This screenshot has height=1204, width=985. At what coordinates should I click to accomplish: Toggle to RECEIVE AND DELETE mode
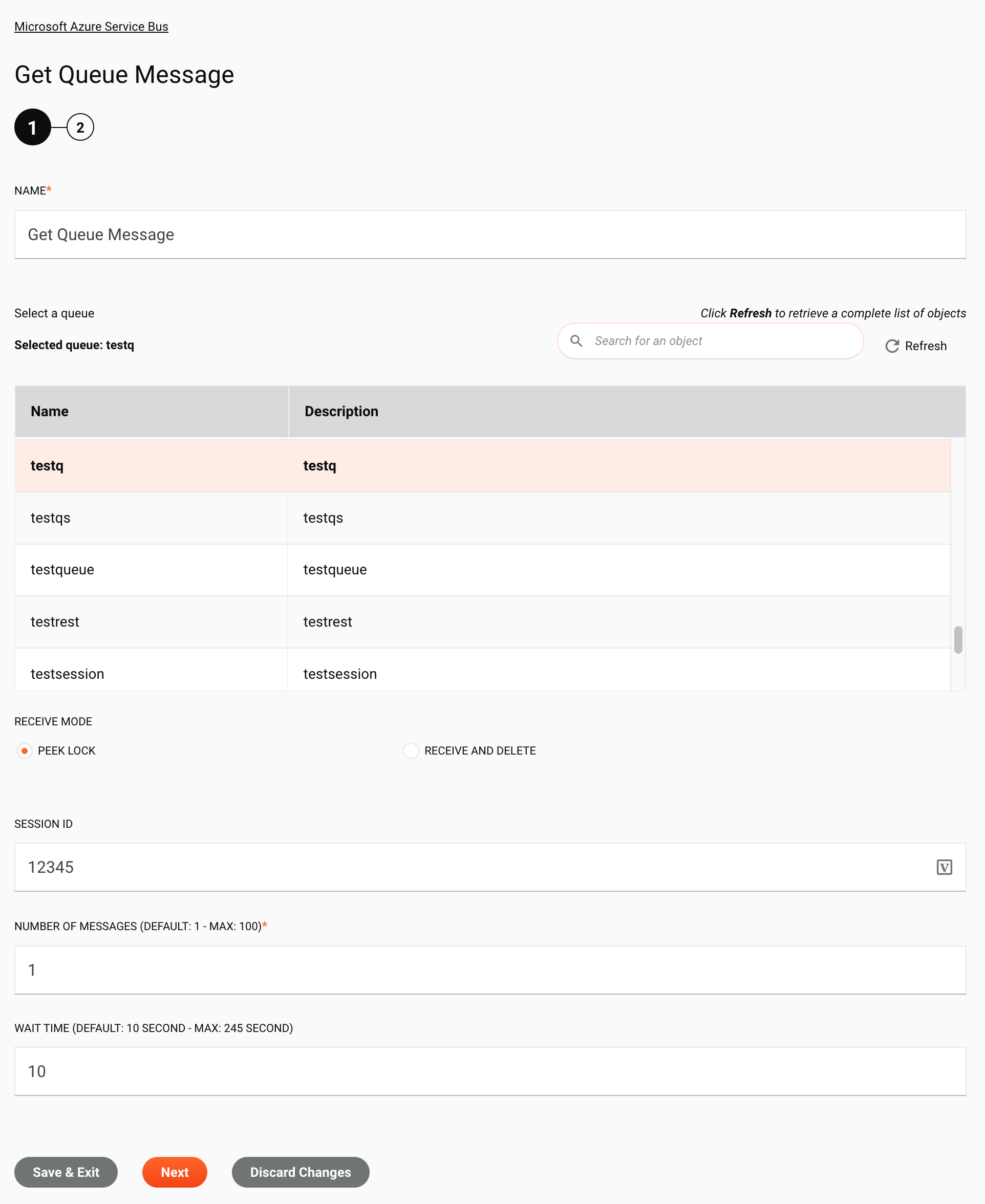pyautogui.click(x=410, y=751)
